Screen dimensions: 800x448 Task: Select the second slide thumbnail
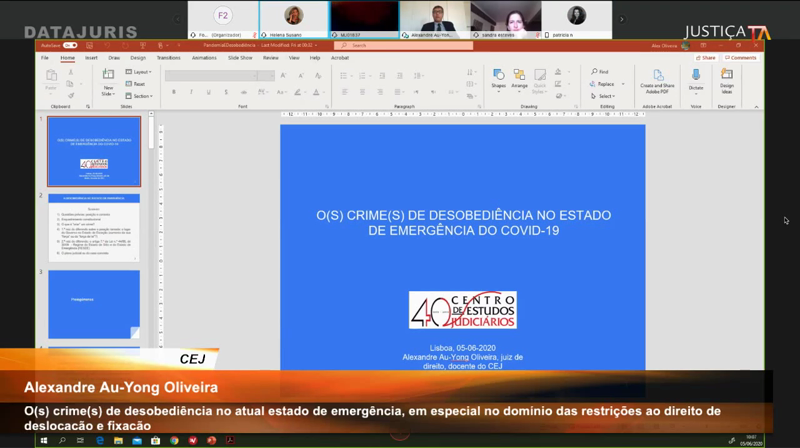coord(94,226)
